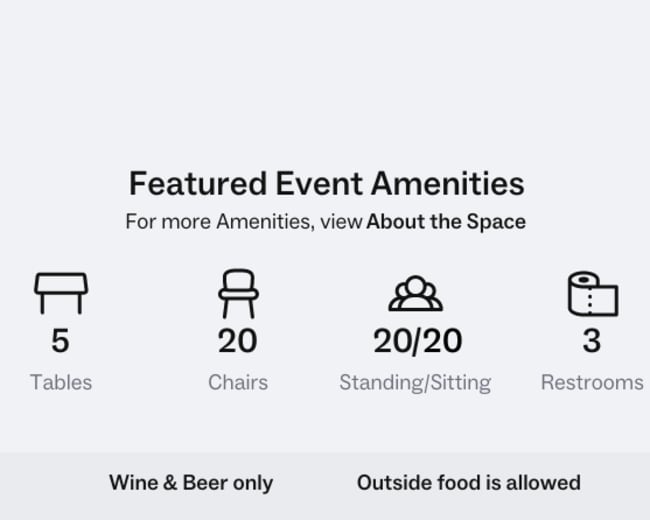Image resolution: width=650 pixels, height=520 pixels.
Task: Click the word Featured in heading
Action: (198, 183)
